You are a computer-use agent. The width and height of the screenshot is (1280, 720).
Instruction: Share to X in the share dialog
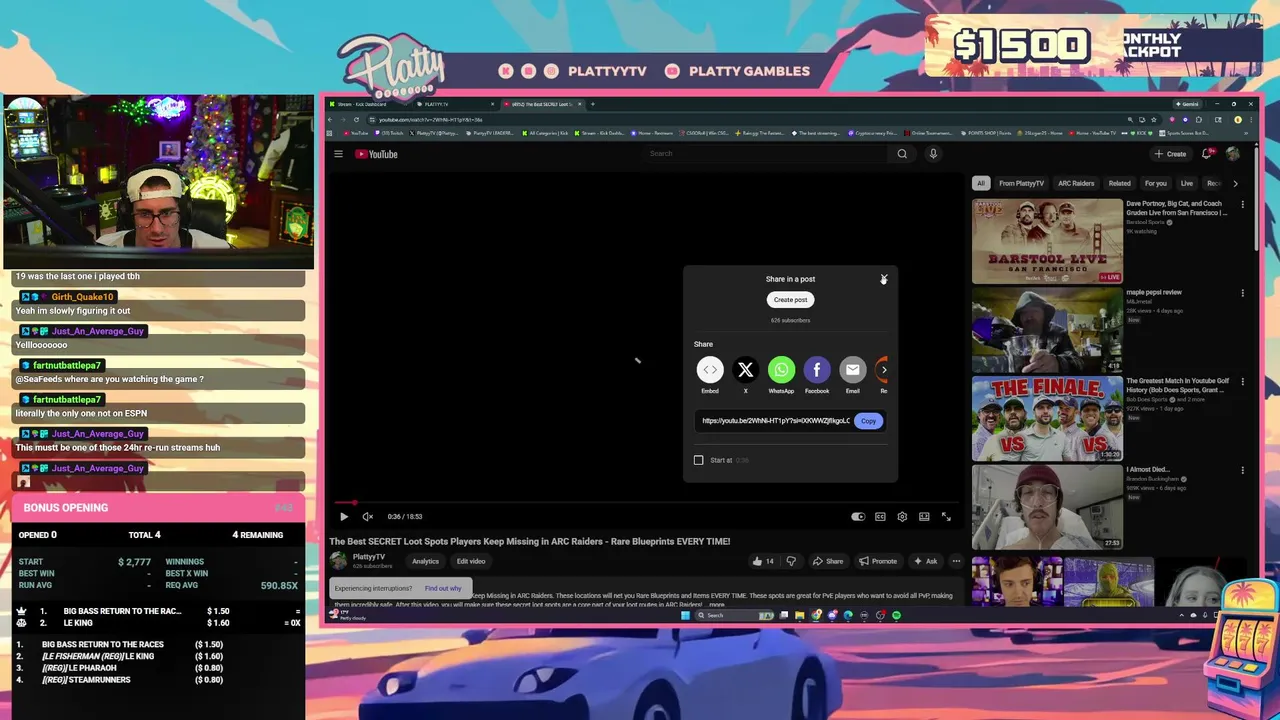745,370
